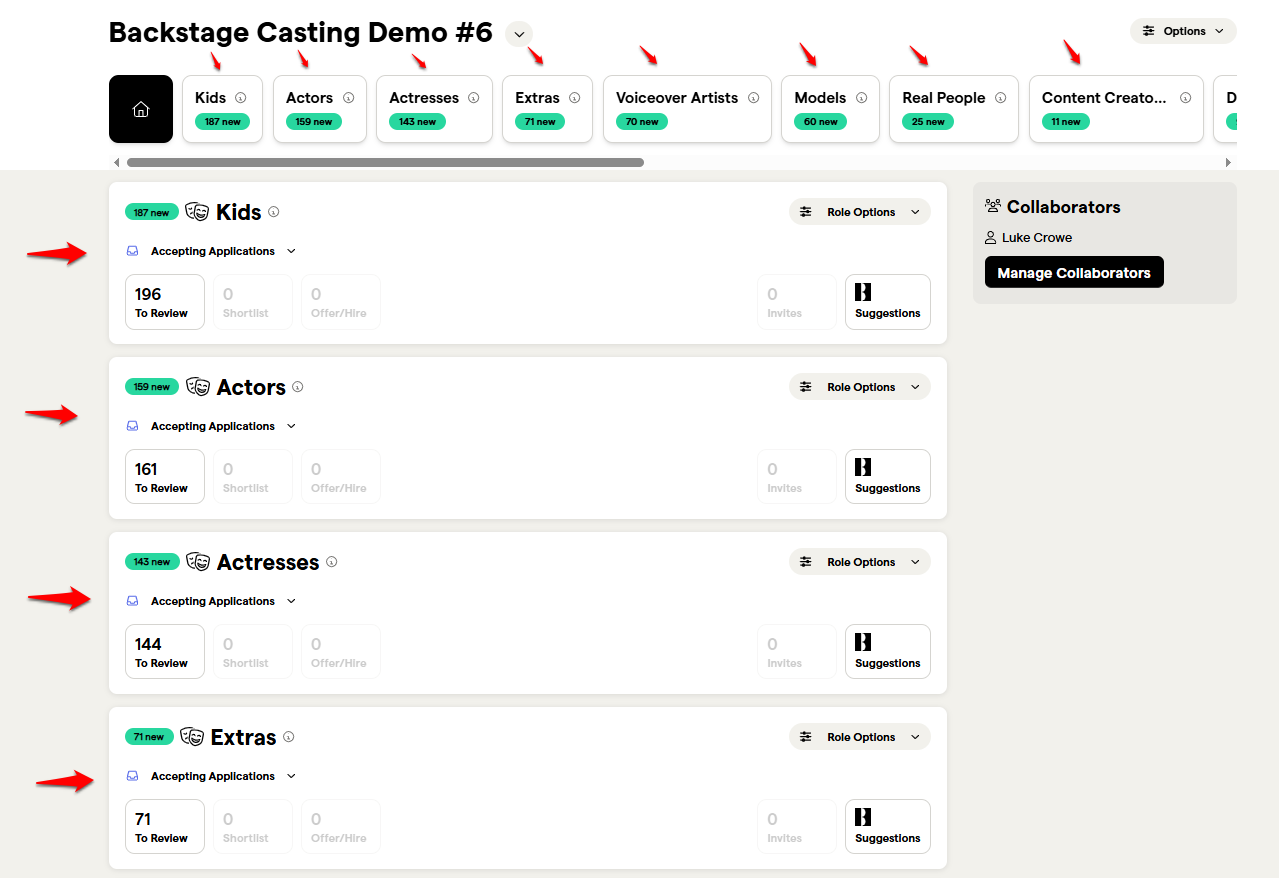Image resolution: width=1279 pixels, height=878 pixels.
Task: Click info icon on Actresses tab
Action: [473, 98]
